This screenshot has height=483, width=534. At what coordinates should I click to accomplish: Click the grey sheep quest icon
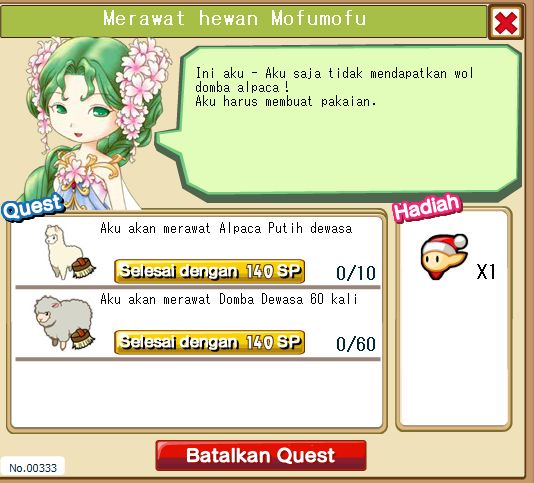64,323
